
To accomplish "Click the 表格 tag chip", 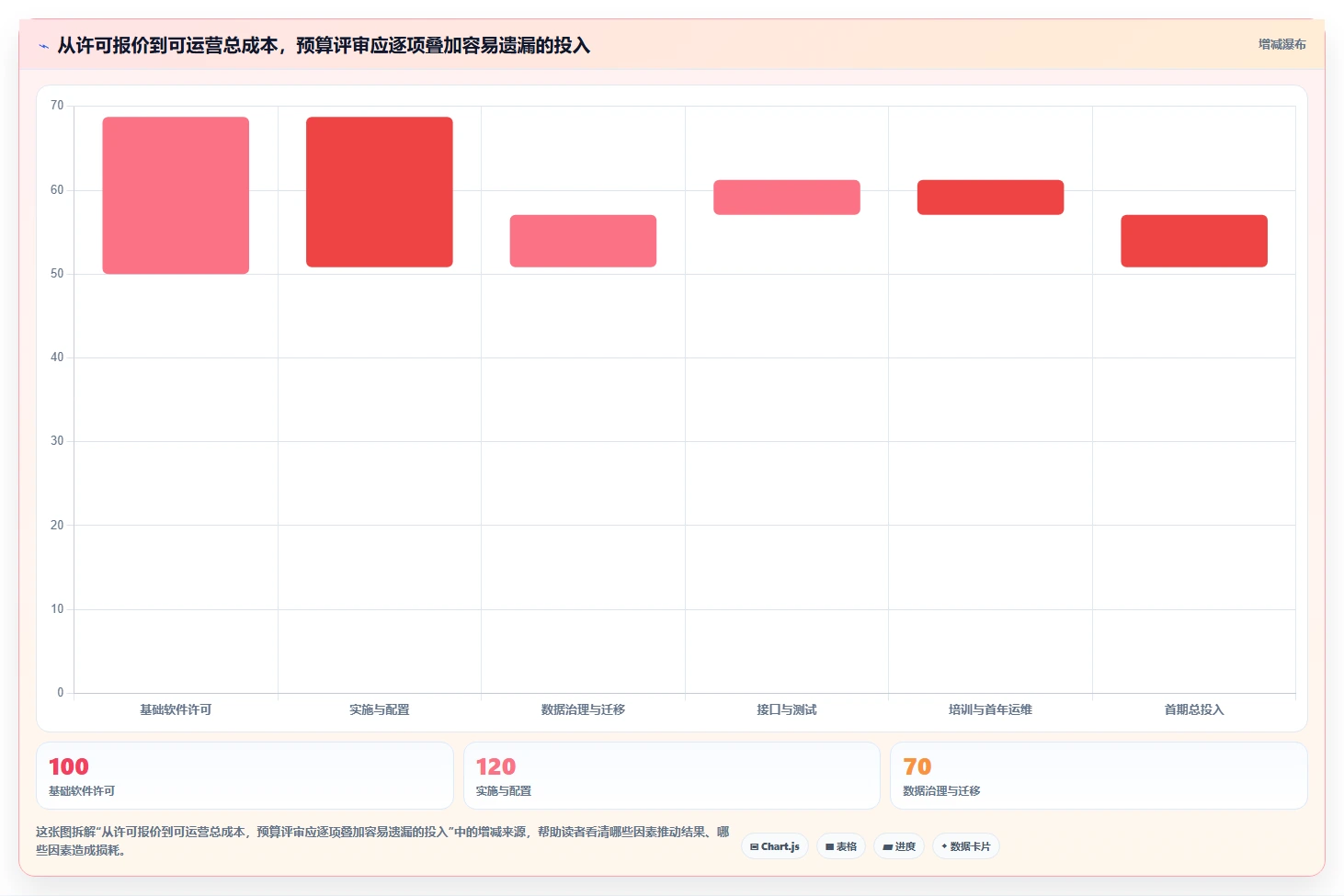I will coord(841,846).
